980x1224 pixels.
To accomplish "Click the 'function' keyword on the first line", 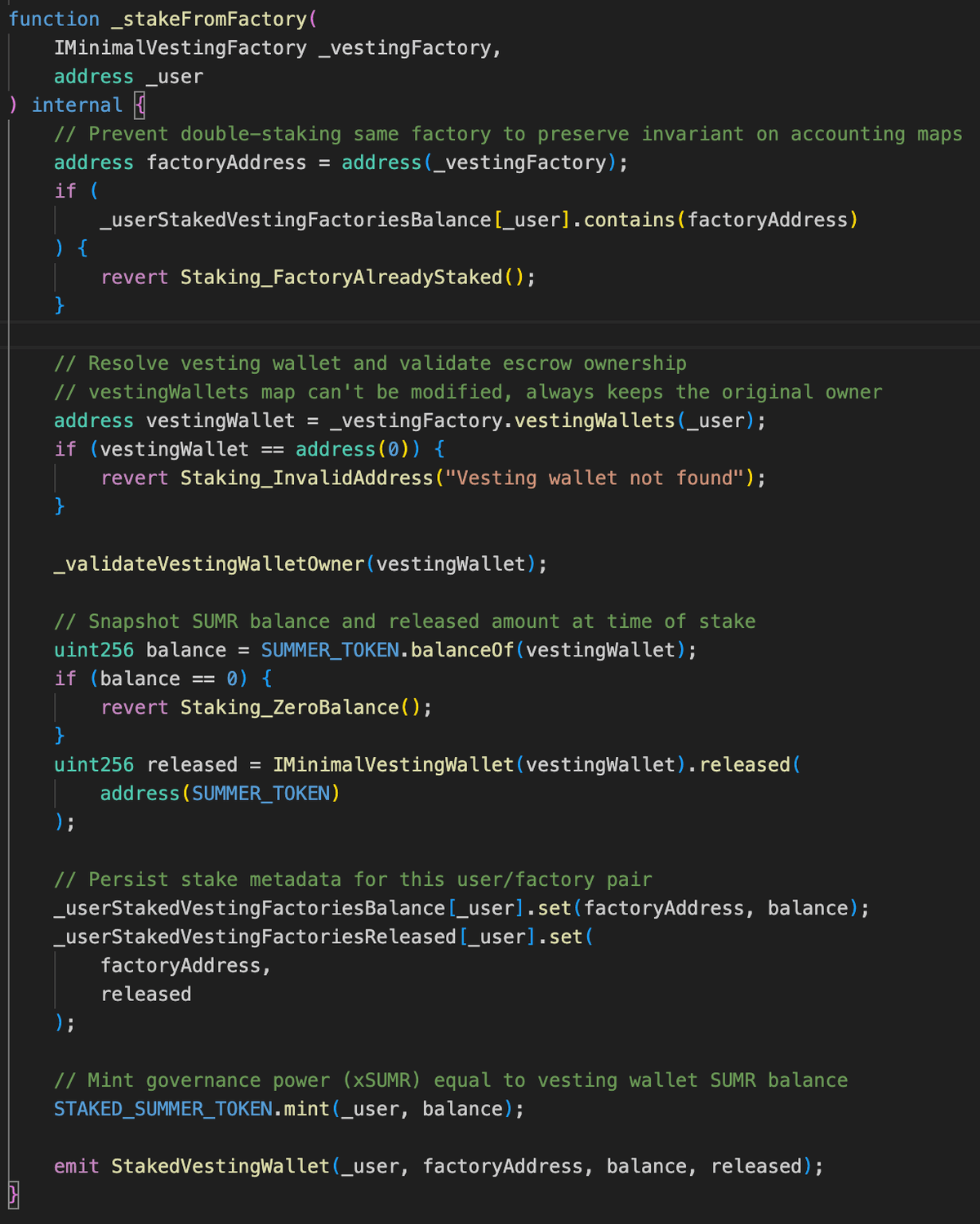I will point(54,19).
